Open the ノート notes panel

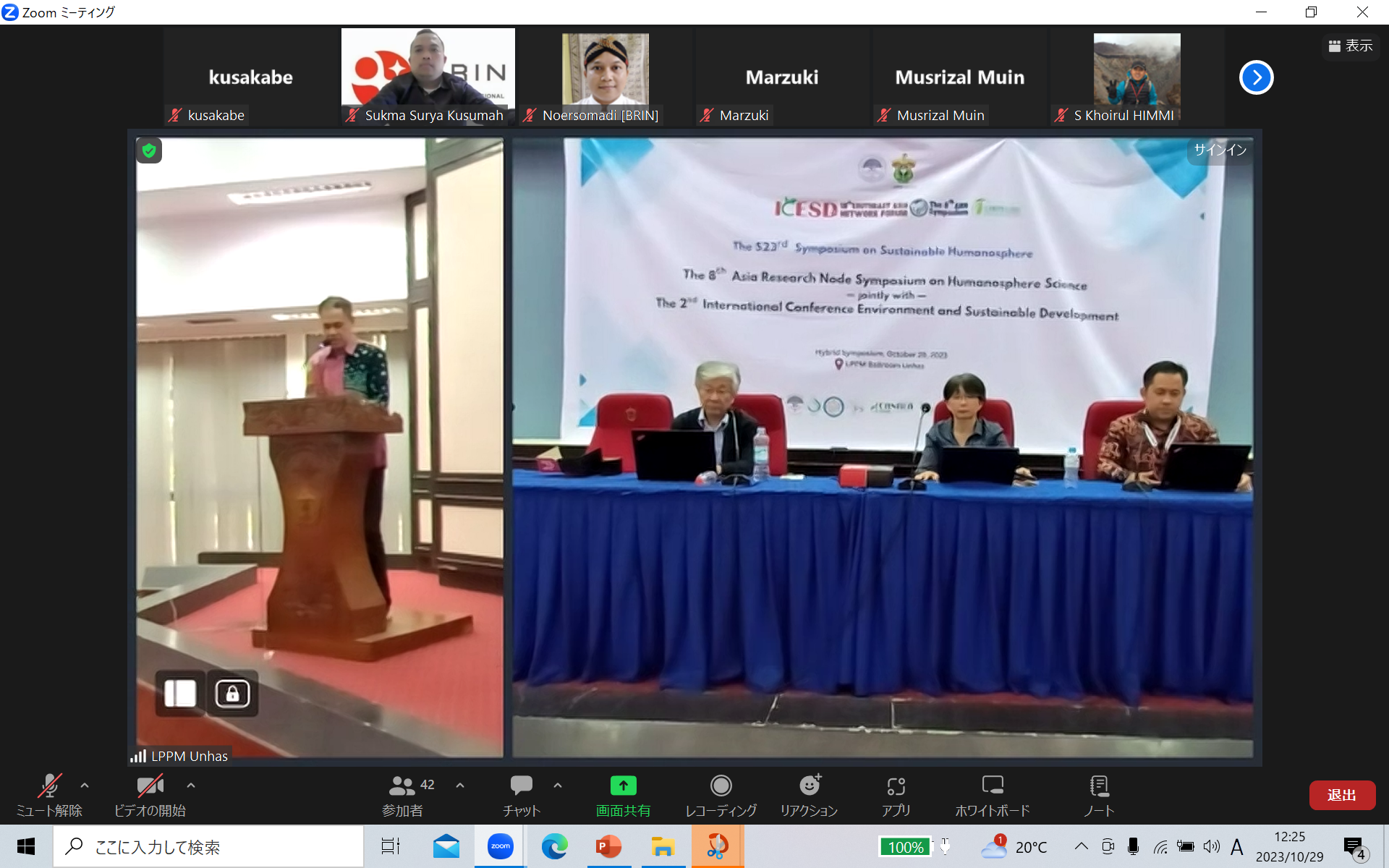click(x=1099, y=796)
